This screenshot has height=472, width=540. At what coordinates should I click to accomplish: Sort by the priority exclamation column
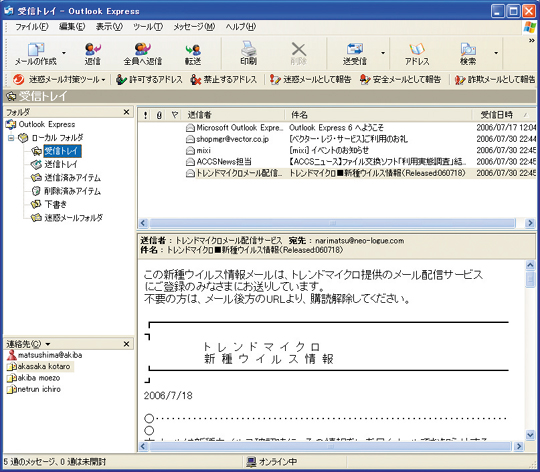tap(145, 115)
